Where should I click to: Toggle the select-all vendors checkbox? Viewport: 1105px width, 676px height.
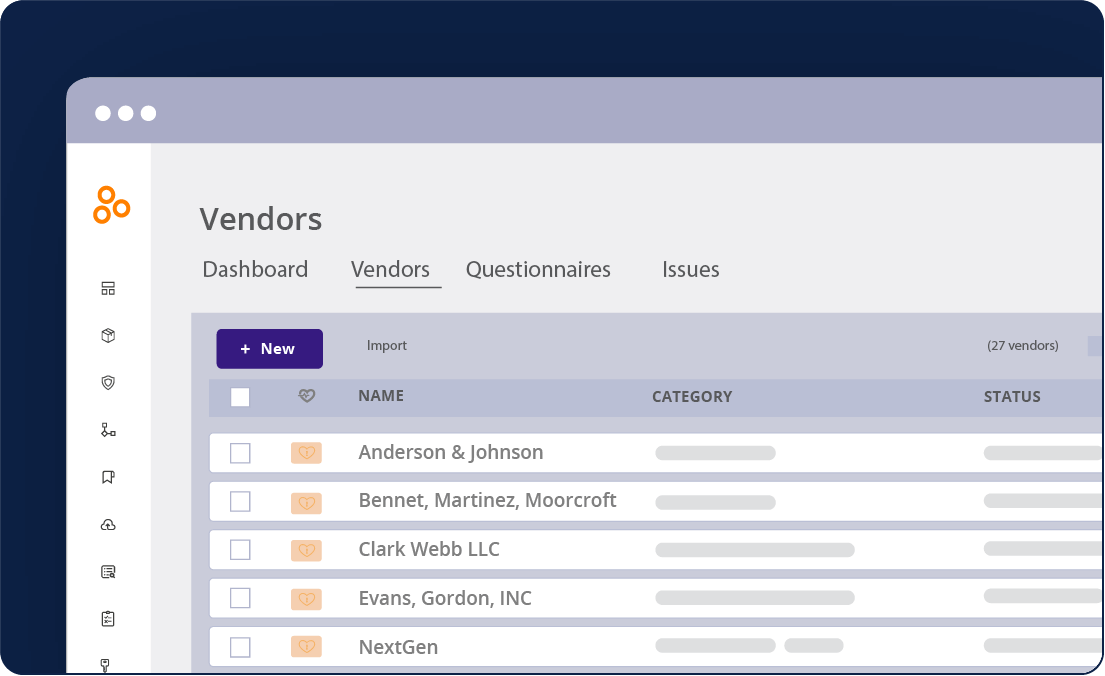tap(240, 397)
